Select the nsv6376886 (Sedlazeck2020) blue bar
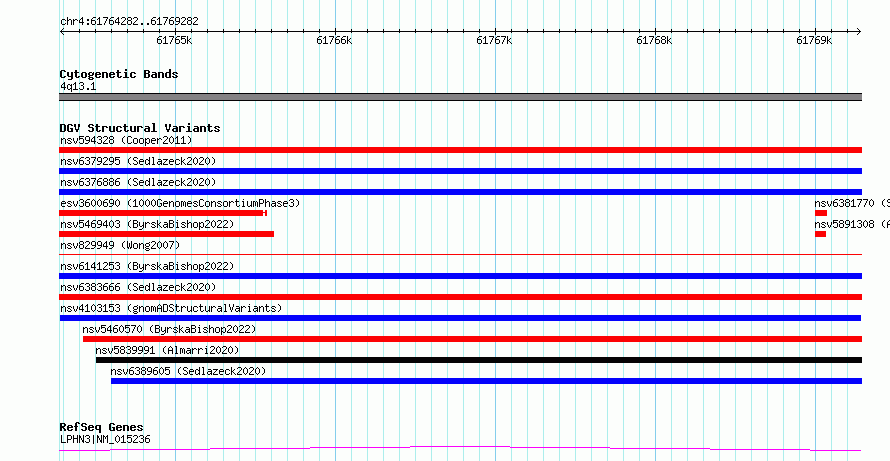890x461 pixels. pos(460,192)
